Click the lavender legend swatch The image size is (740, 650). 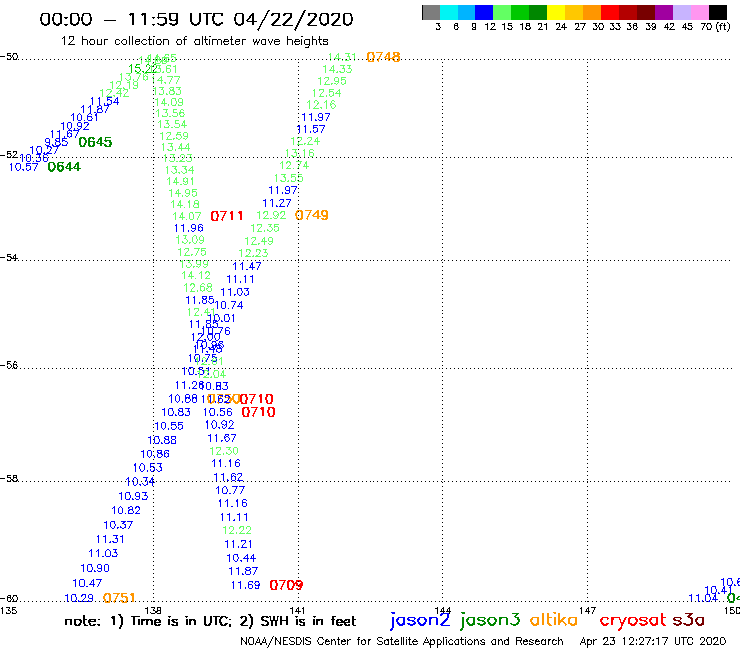click(x=681, y=12)
